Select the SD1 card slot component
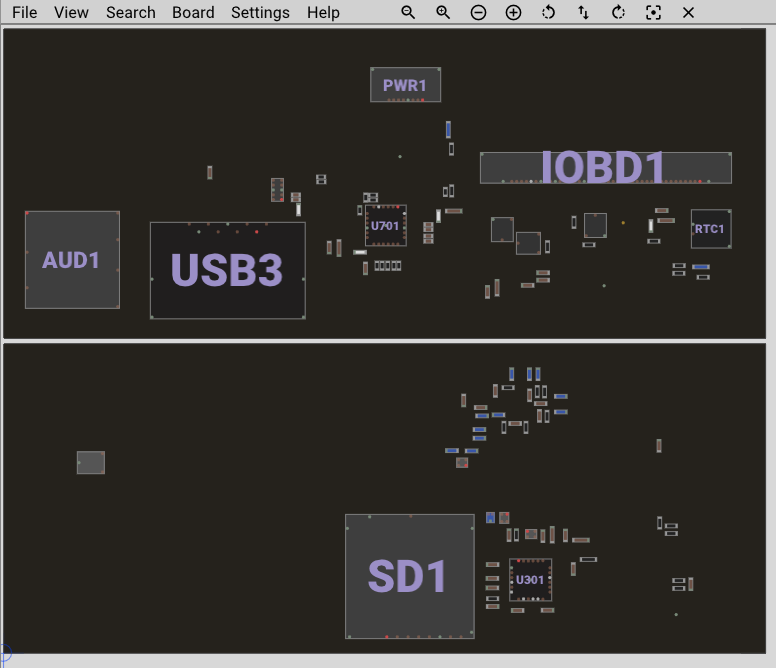 click(x=409, y=576)
